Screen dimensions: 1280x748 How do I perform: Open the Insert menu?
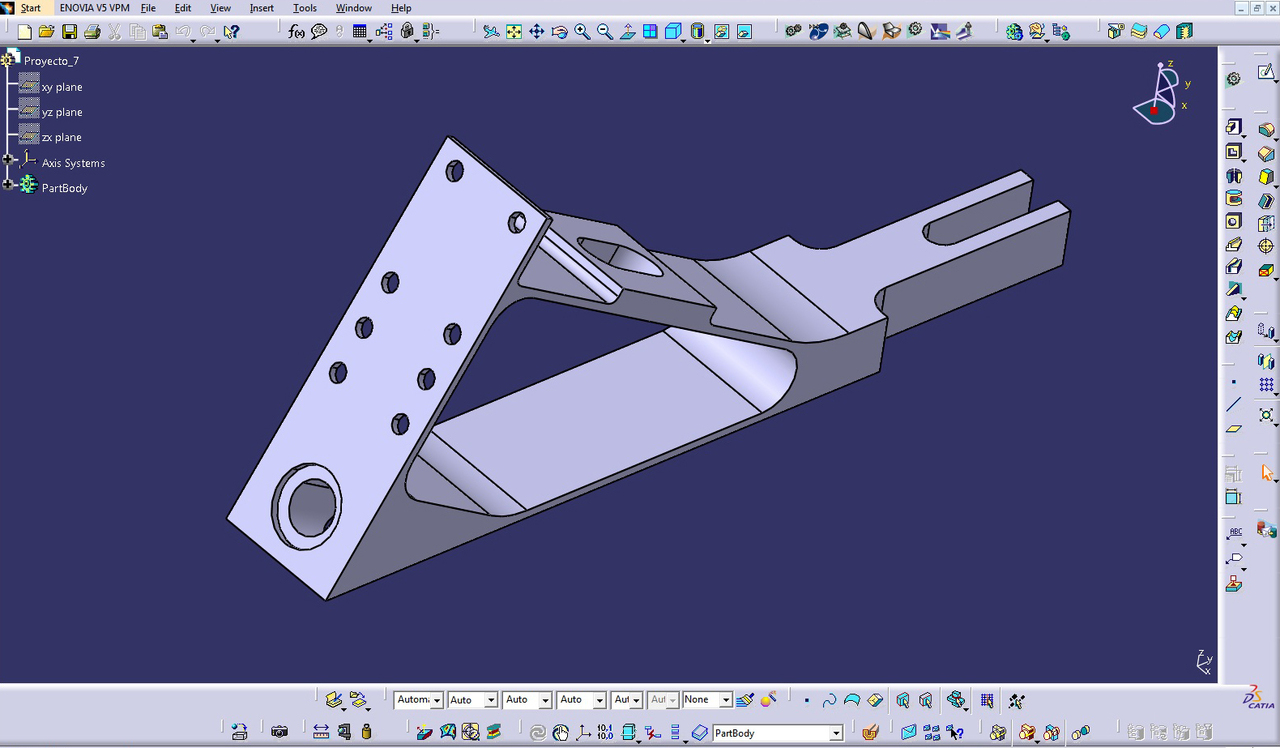coord(262,8)
